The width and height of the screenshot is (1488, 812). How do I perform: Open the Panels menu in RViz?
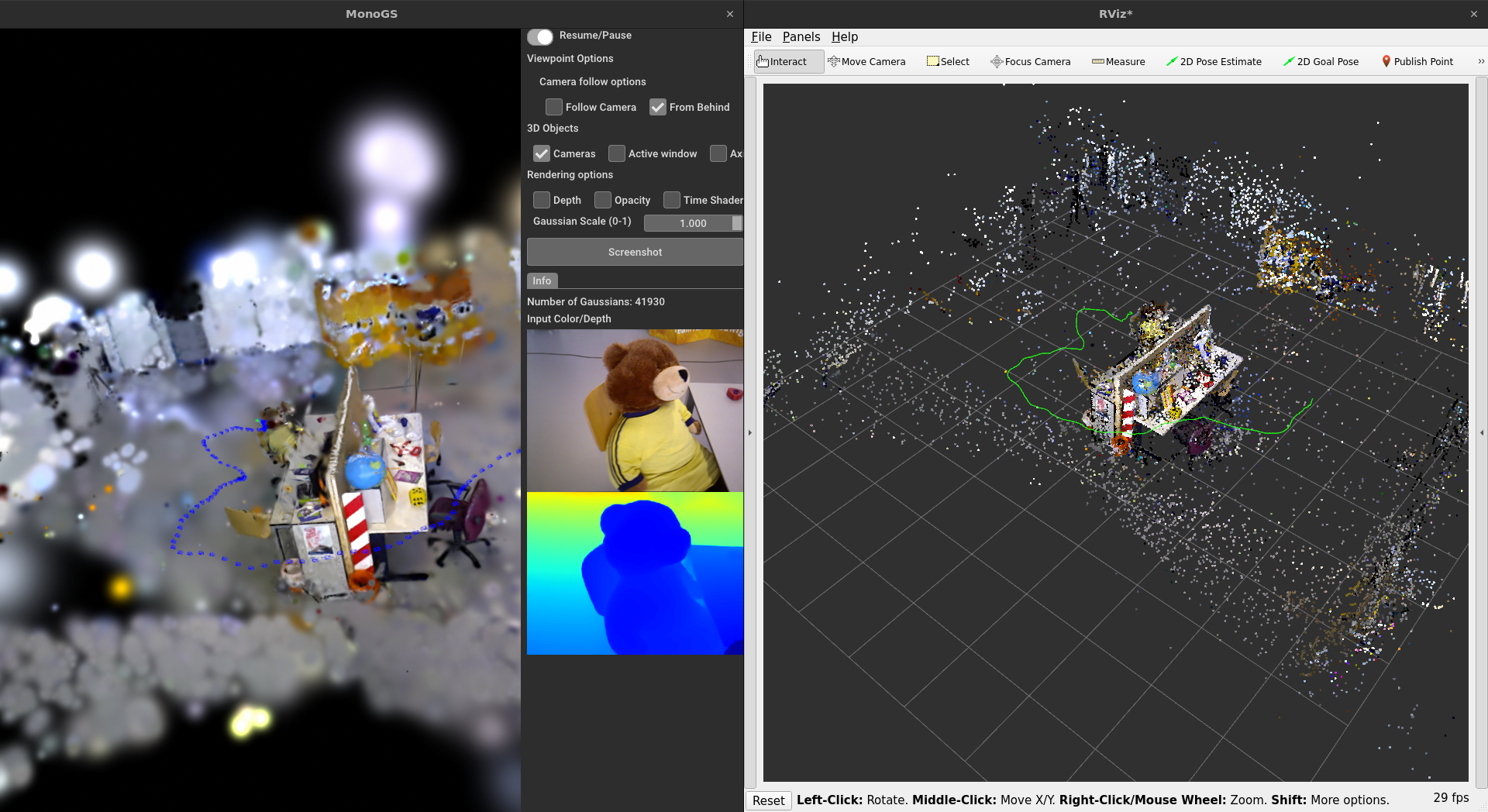(x=801, y=36)
